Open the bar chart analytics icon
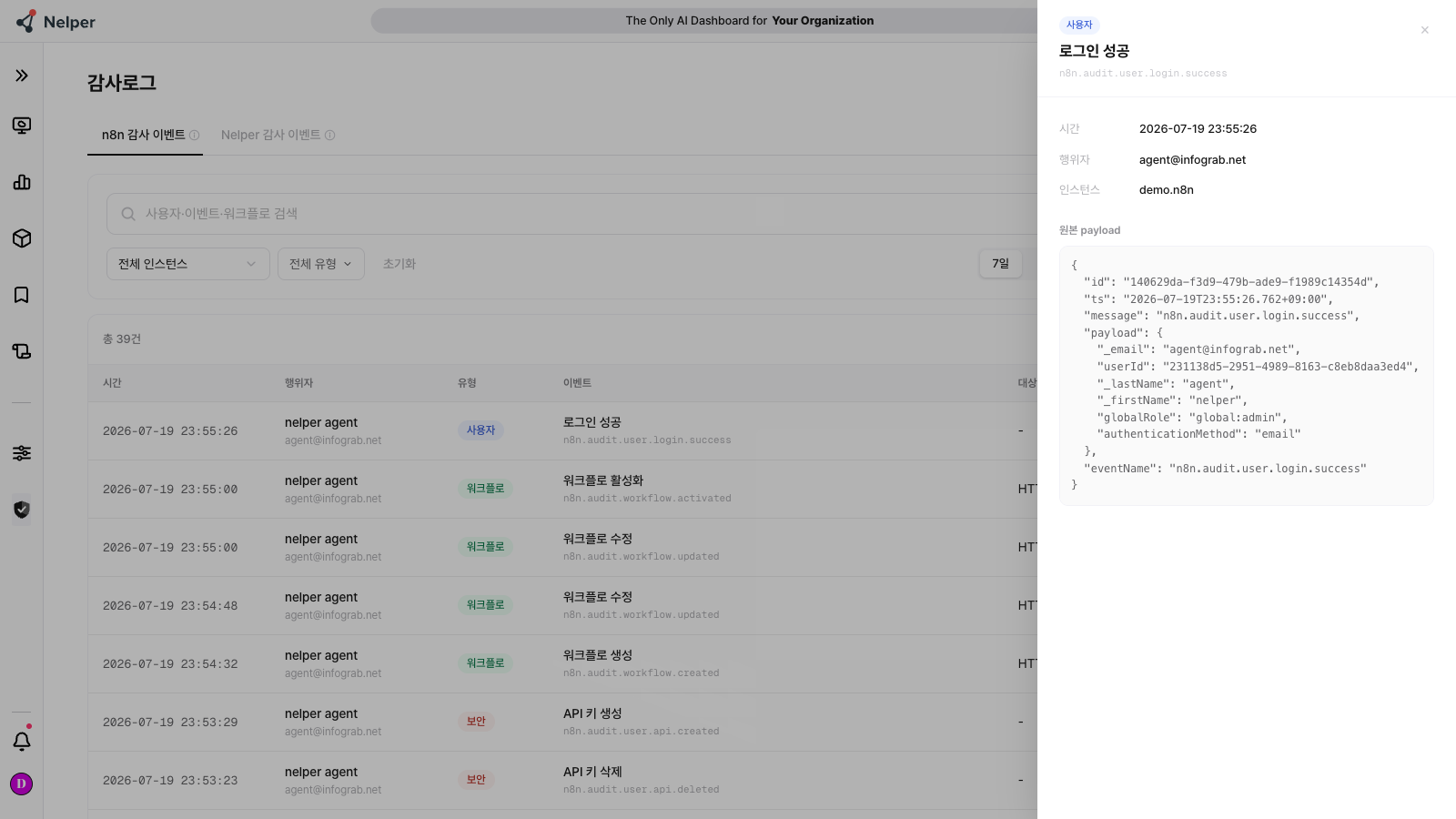Screen dimensions: 1456x819 coord(22,182)
